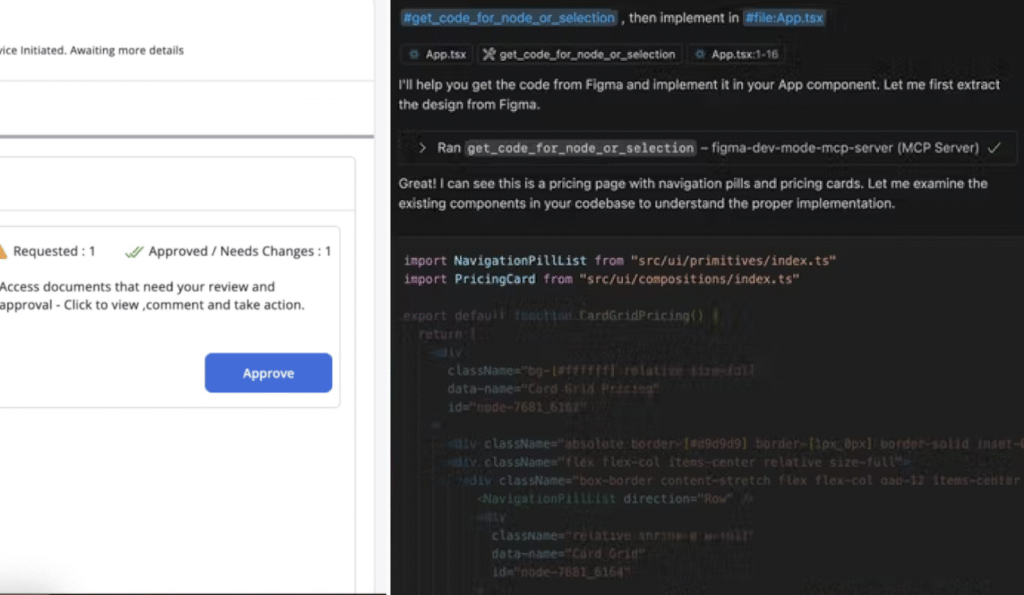1024x595 pixels.
Task: Click the checkmark at end of Ran row
Action: click(994, 147)
